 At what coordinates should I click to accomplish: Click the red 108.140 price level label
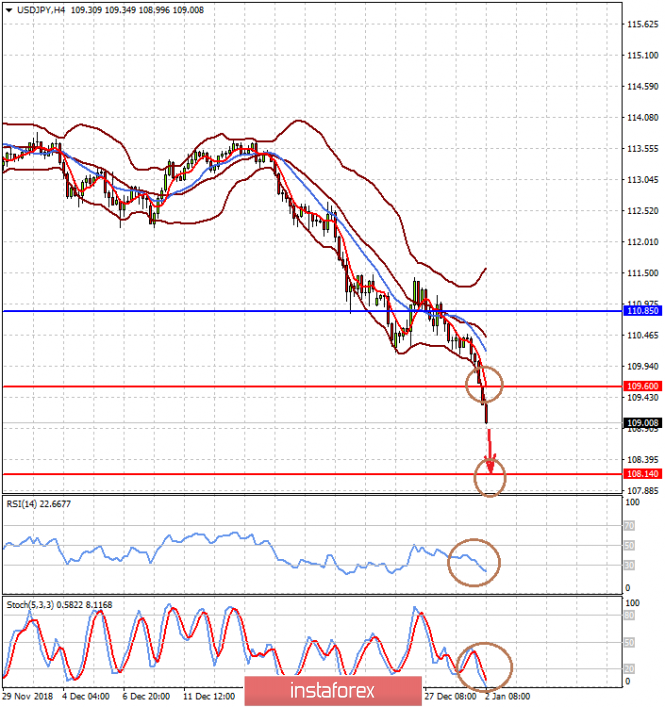click(x=641, y=474)
